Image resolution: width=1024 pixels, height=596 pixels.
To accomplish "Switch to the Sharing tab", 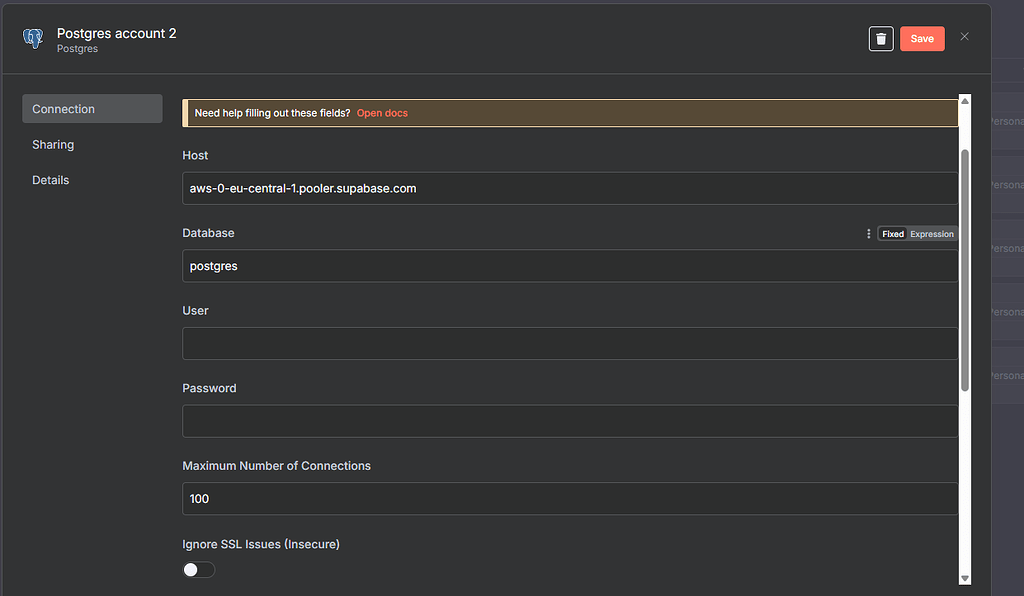I will click(53, 144).
